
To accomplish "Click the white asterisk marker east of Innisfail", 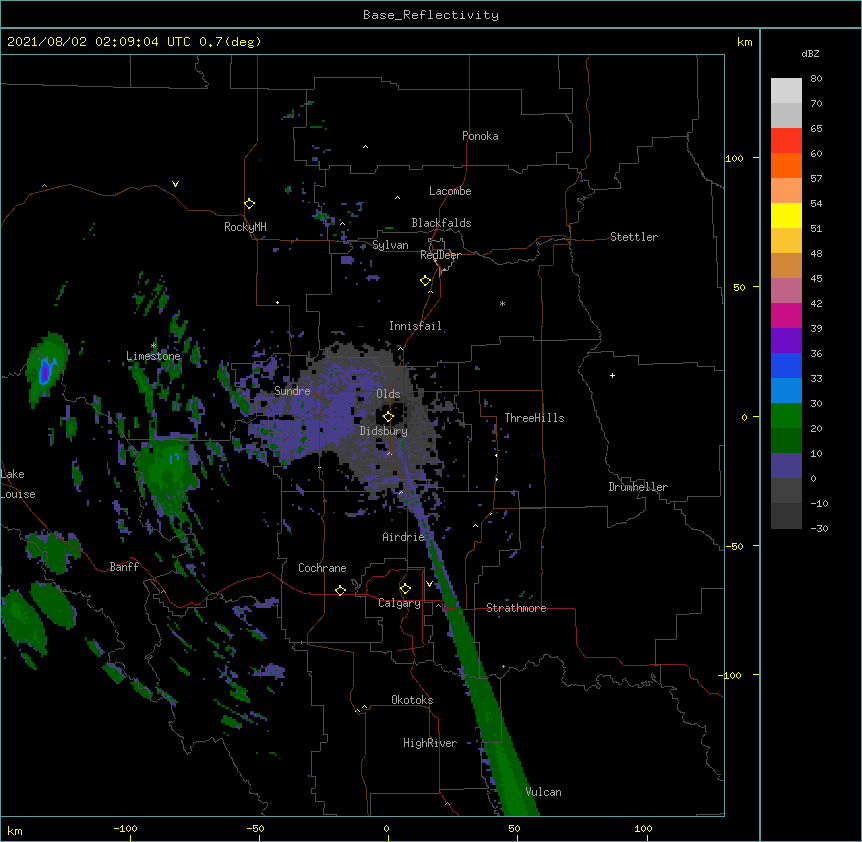I will 502,303.
